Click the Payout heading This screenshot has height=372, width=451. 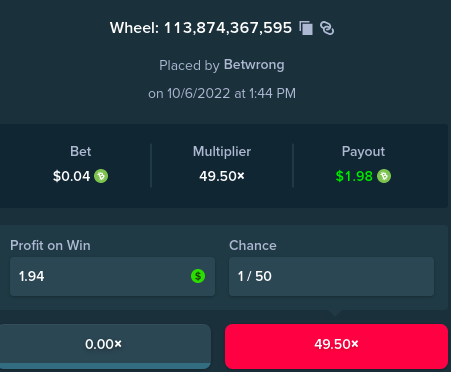tap(363, 152)
